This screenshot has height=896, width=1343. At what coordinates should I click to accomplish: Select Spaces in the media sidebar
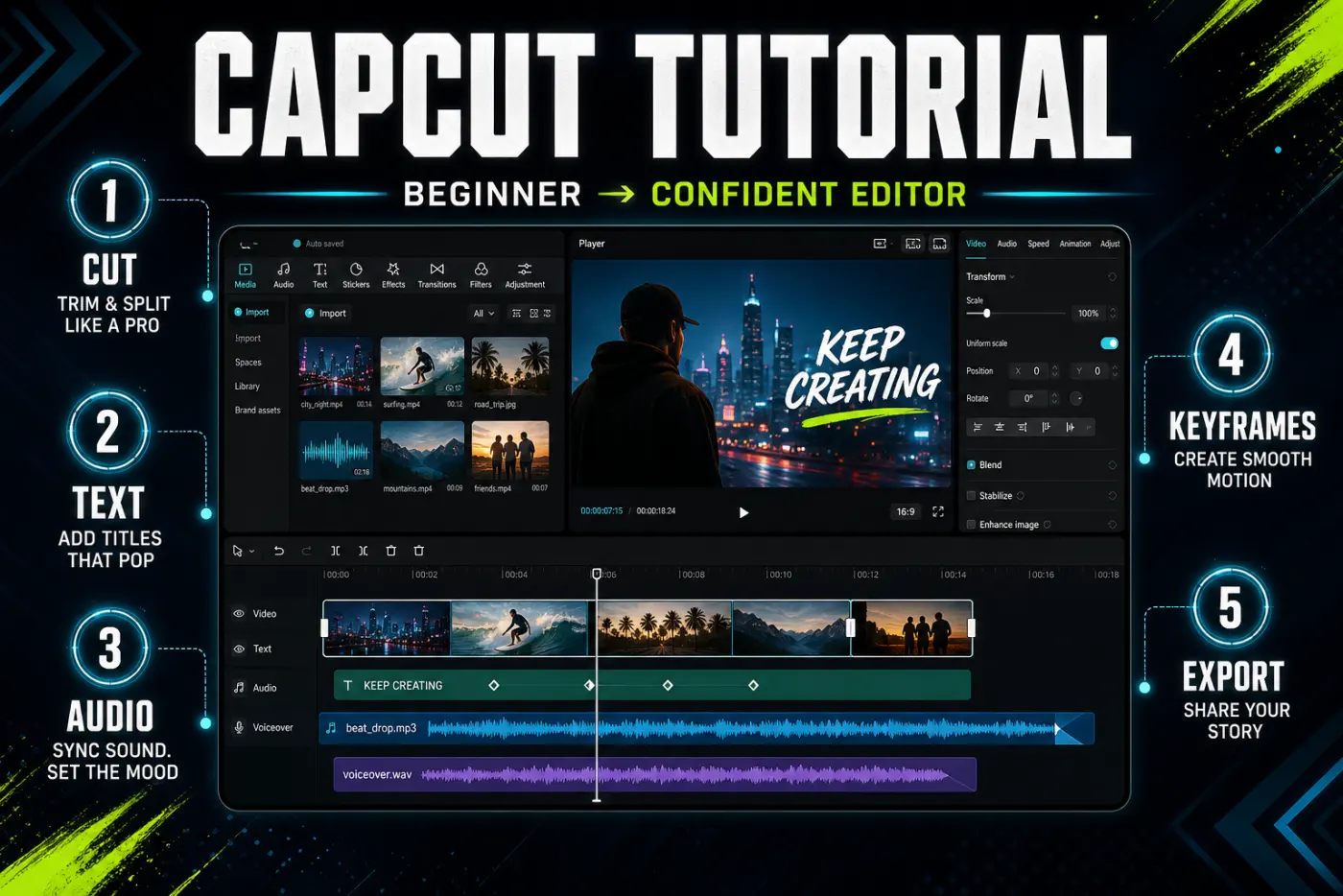[248, 363]
